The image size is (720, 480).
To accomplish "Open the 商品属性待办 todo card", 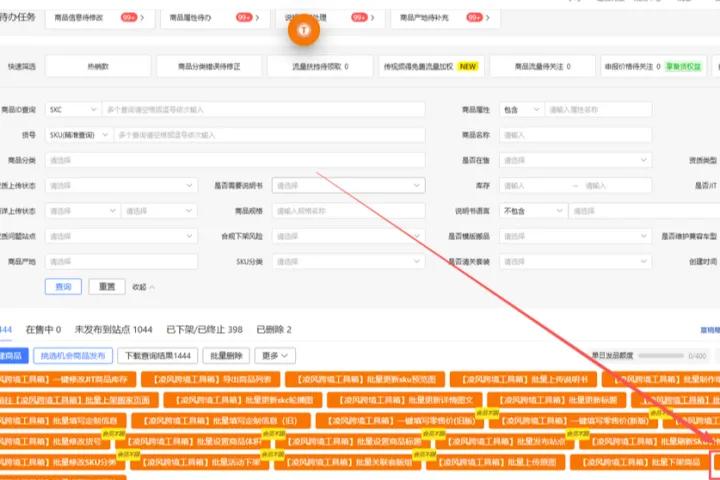I will point(215,18).
